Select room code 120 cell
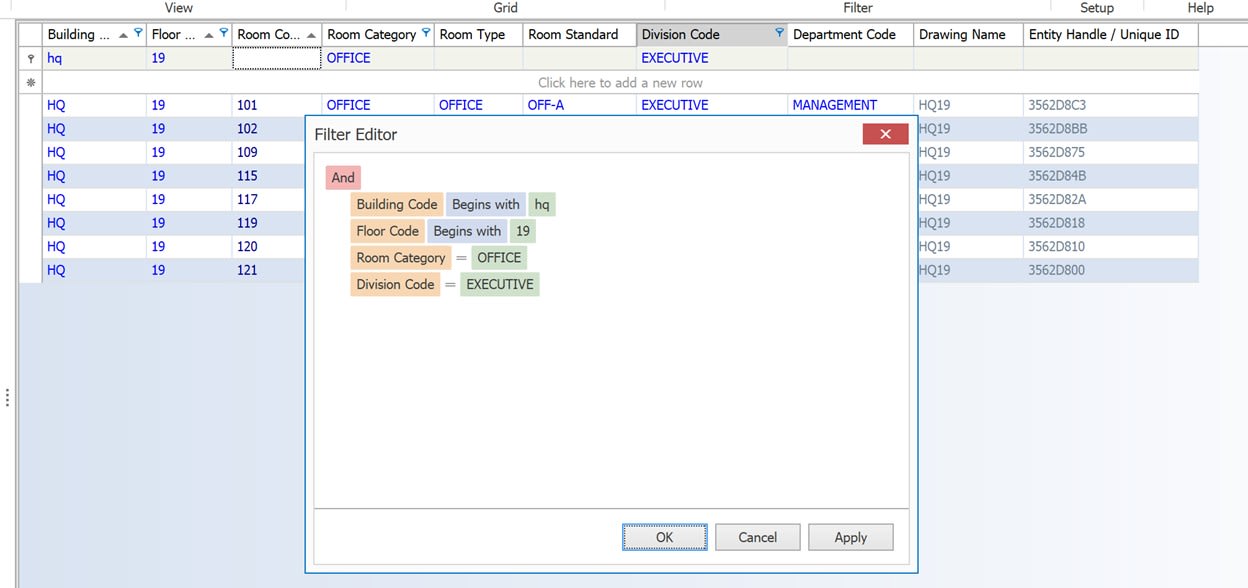The image size is (1248, 588). point(268,246)
